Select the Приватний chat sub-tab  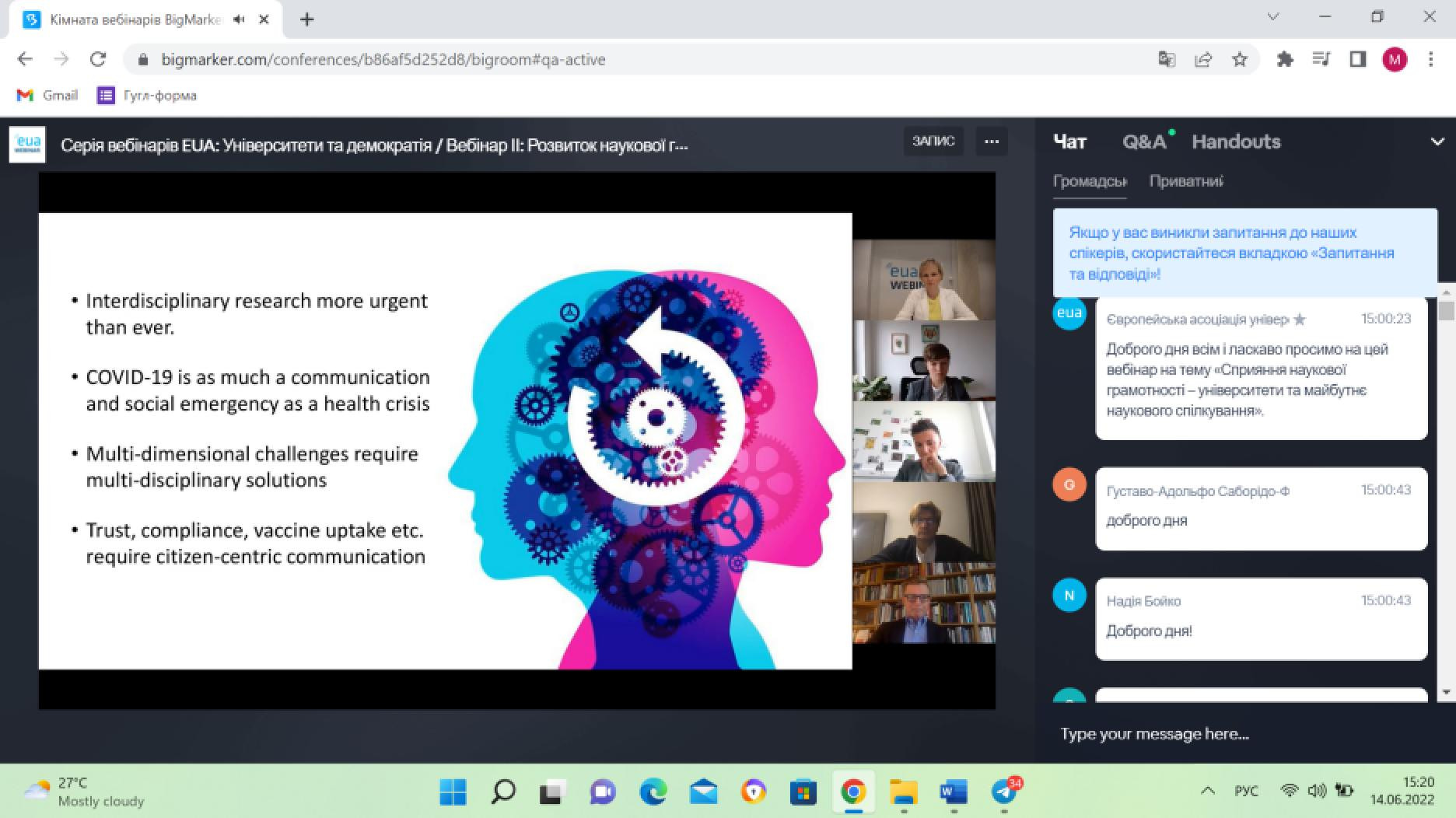coord(1186,181)
